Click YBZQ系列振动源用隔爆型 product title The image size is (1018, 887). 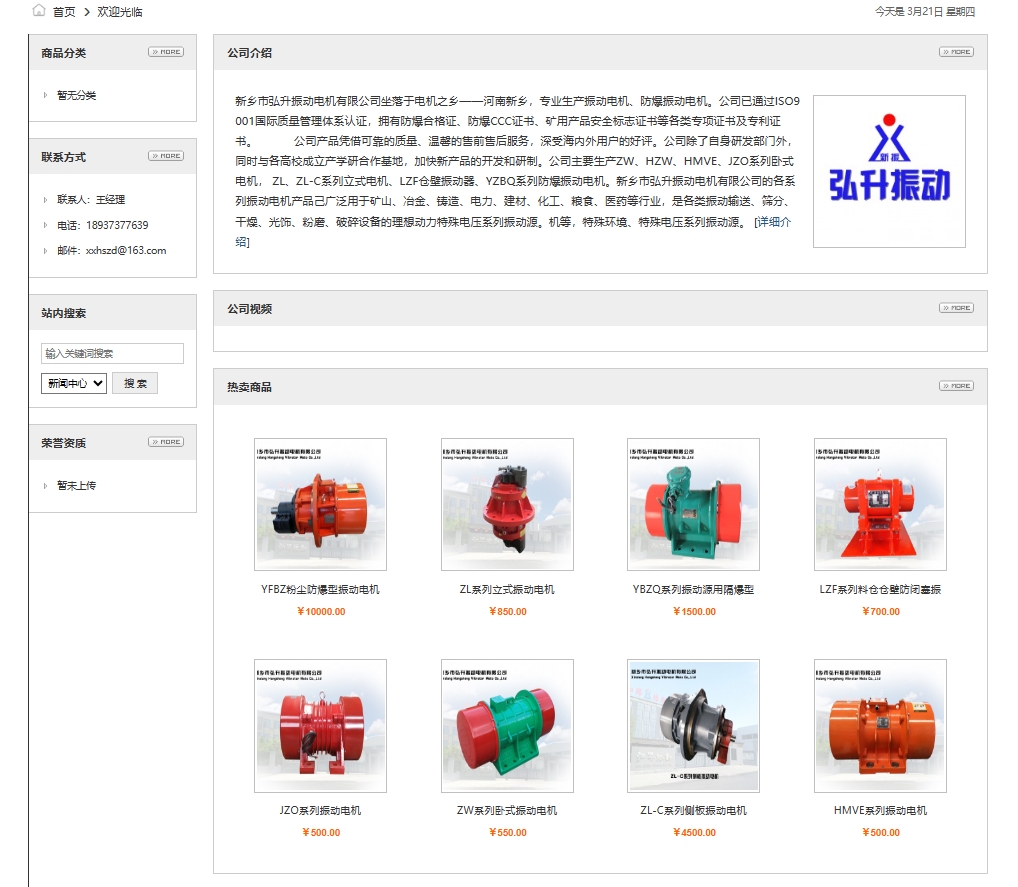pyautogui.click(x=693, y=589)
